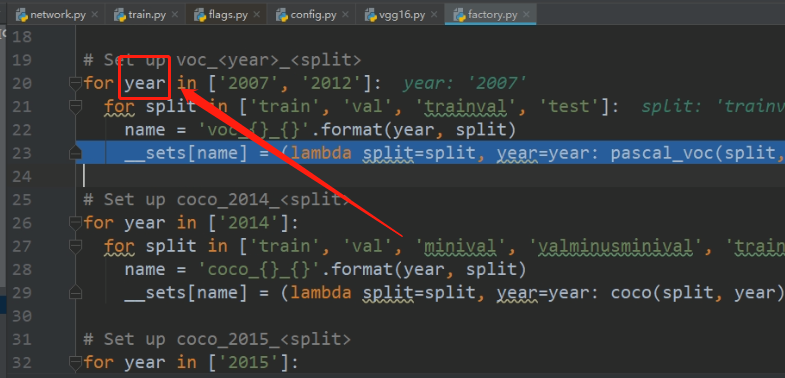Image resolution: width=785 pixels, height=378 pixels.
Task: Collapse the for-year loop at line 32
Action: (x=76, y=363)
